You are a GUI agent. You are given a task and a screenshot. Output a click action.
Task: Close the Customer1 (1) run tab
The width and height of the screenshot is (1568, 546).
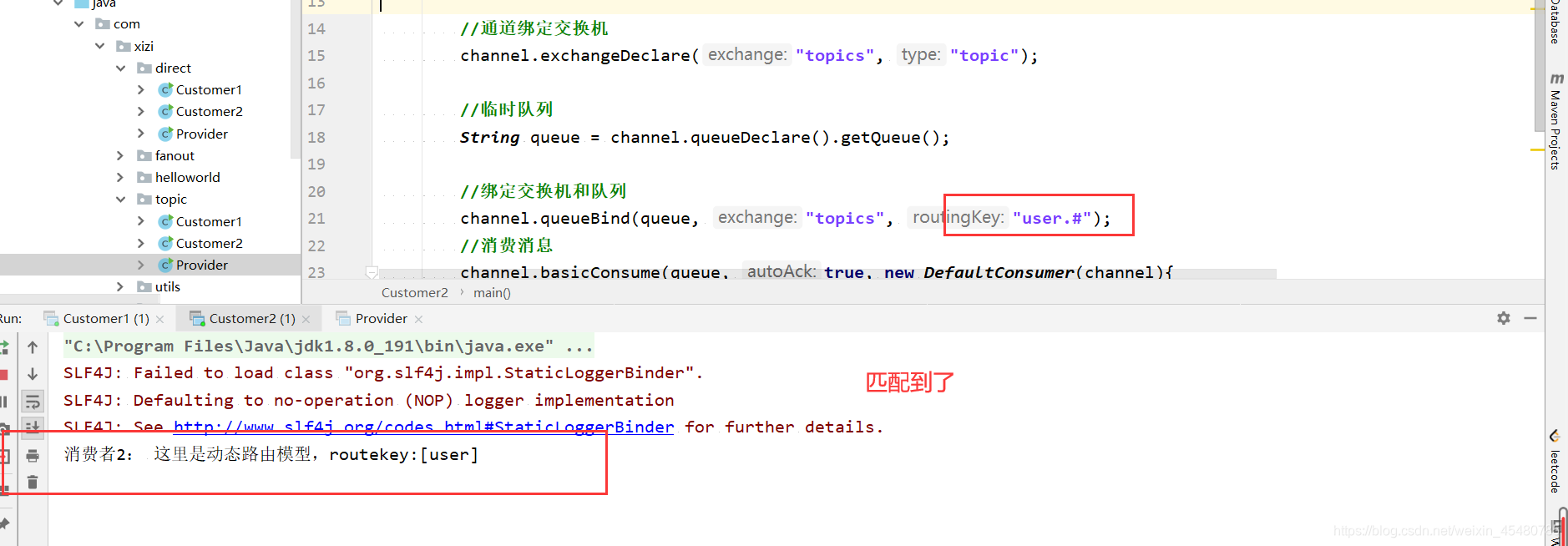159,319
